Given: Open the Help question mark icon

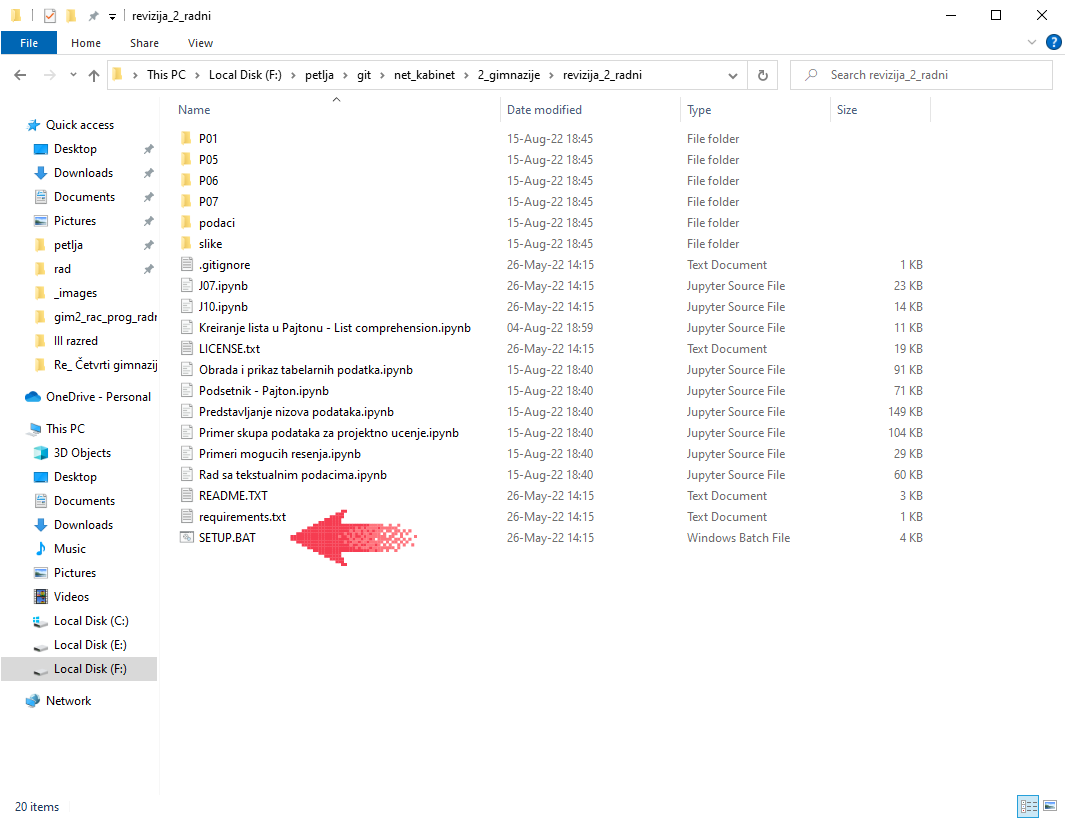Looking at the screenshot, I should pyautogui.click(x=1053, y=42).
